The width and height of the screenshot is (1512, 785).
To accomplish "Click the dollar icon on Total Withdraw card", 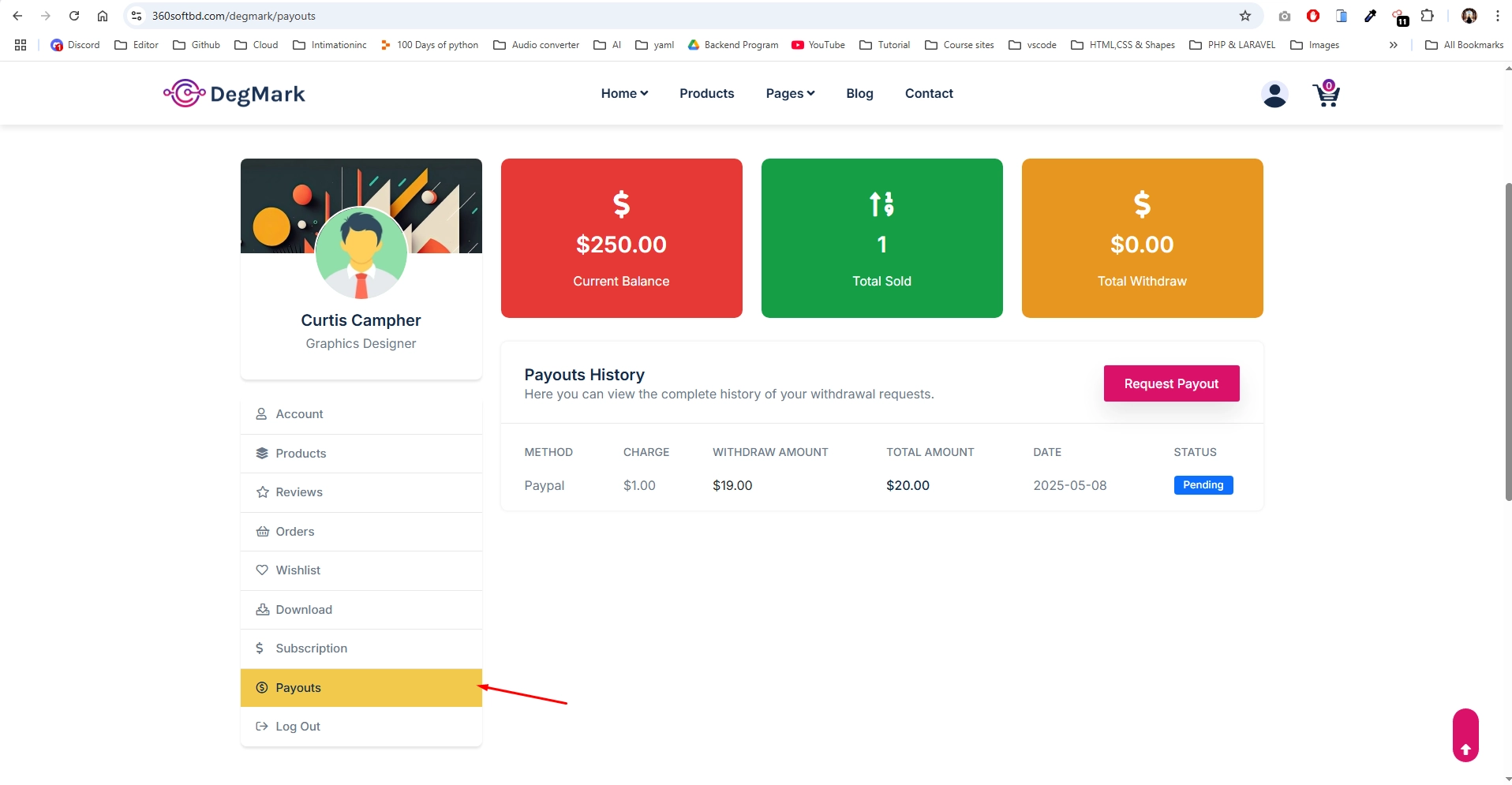I will click(1142, 204).
